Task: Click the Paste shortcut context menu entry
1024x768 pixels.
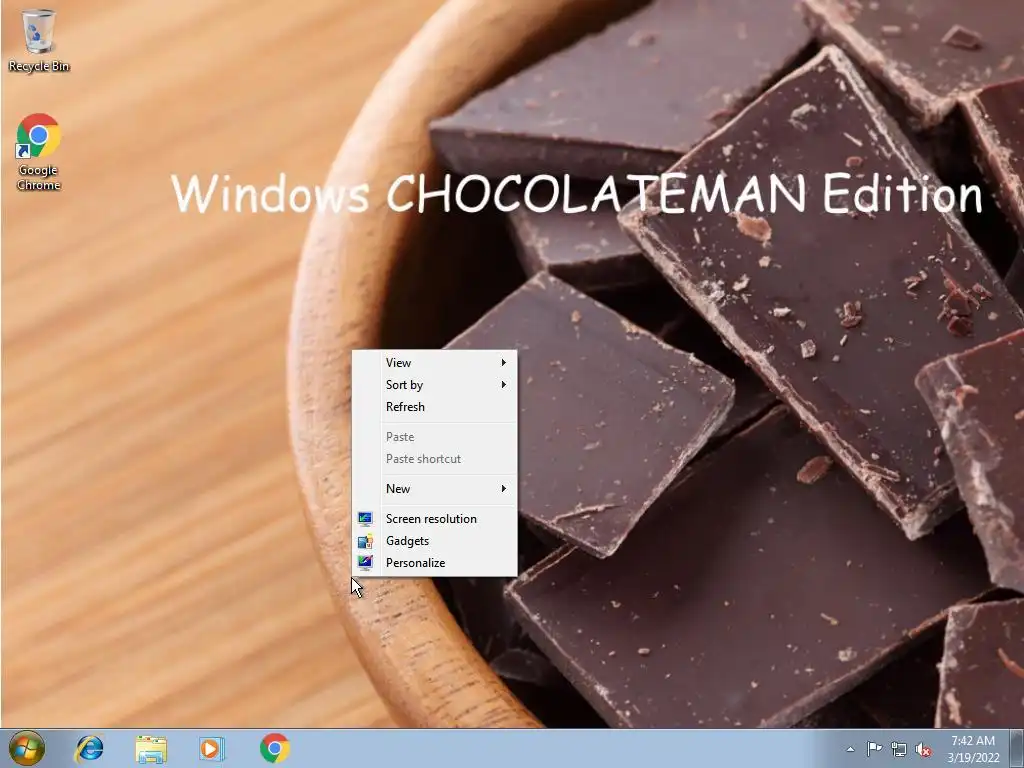Action: [434, 459]
